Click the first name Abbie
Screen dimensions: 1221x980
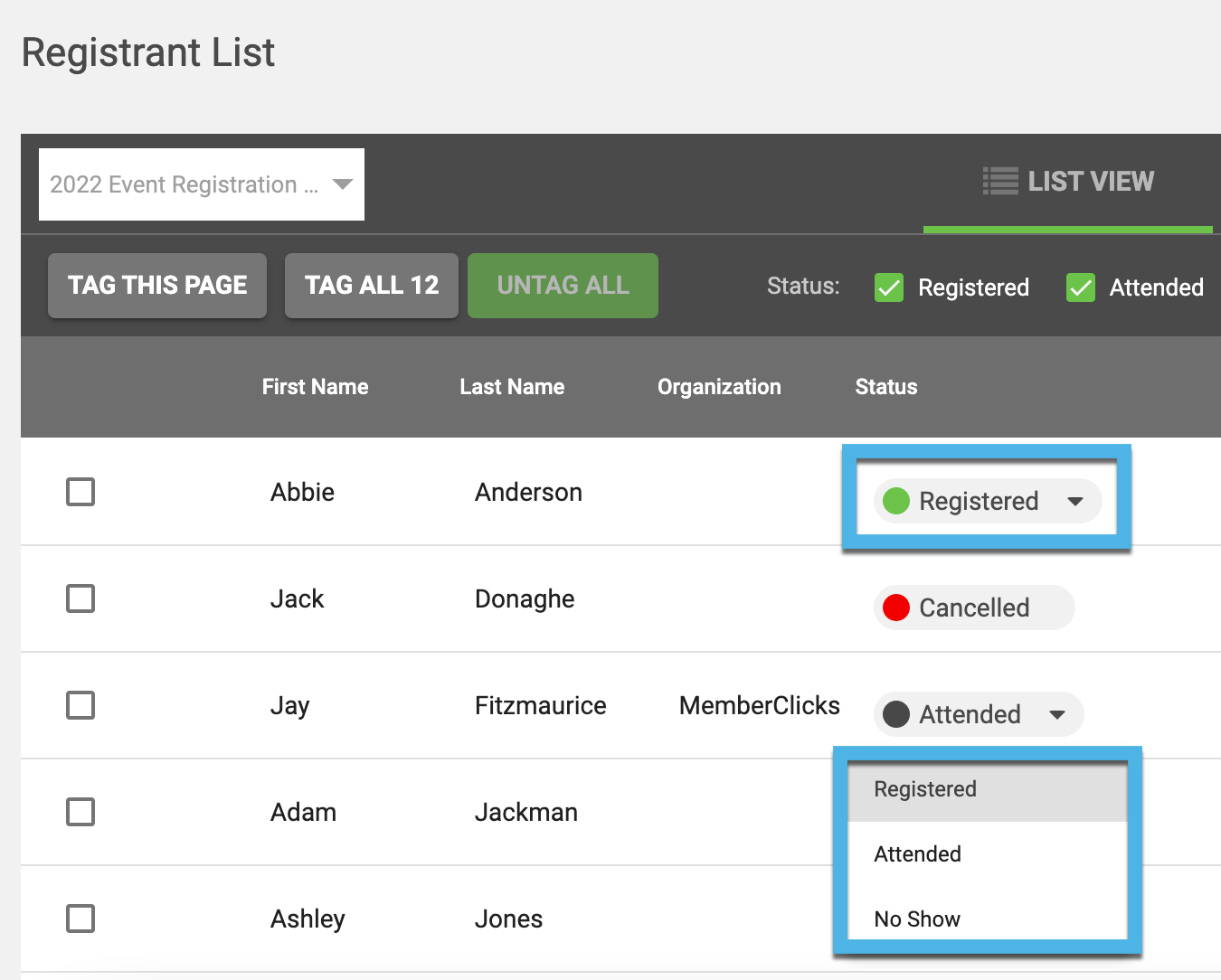[302, 492]
